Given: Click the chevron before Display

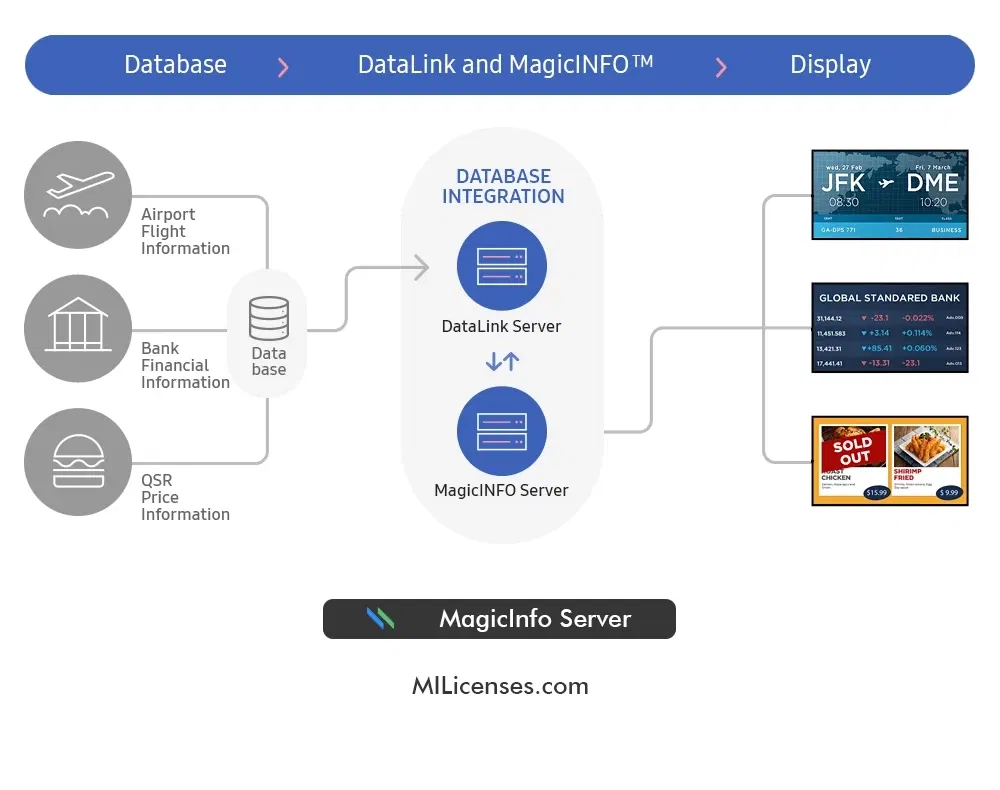Looking at the screenshot, I should [x=721, y=67].
